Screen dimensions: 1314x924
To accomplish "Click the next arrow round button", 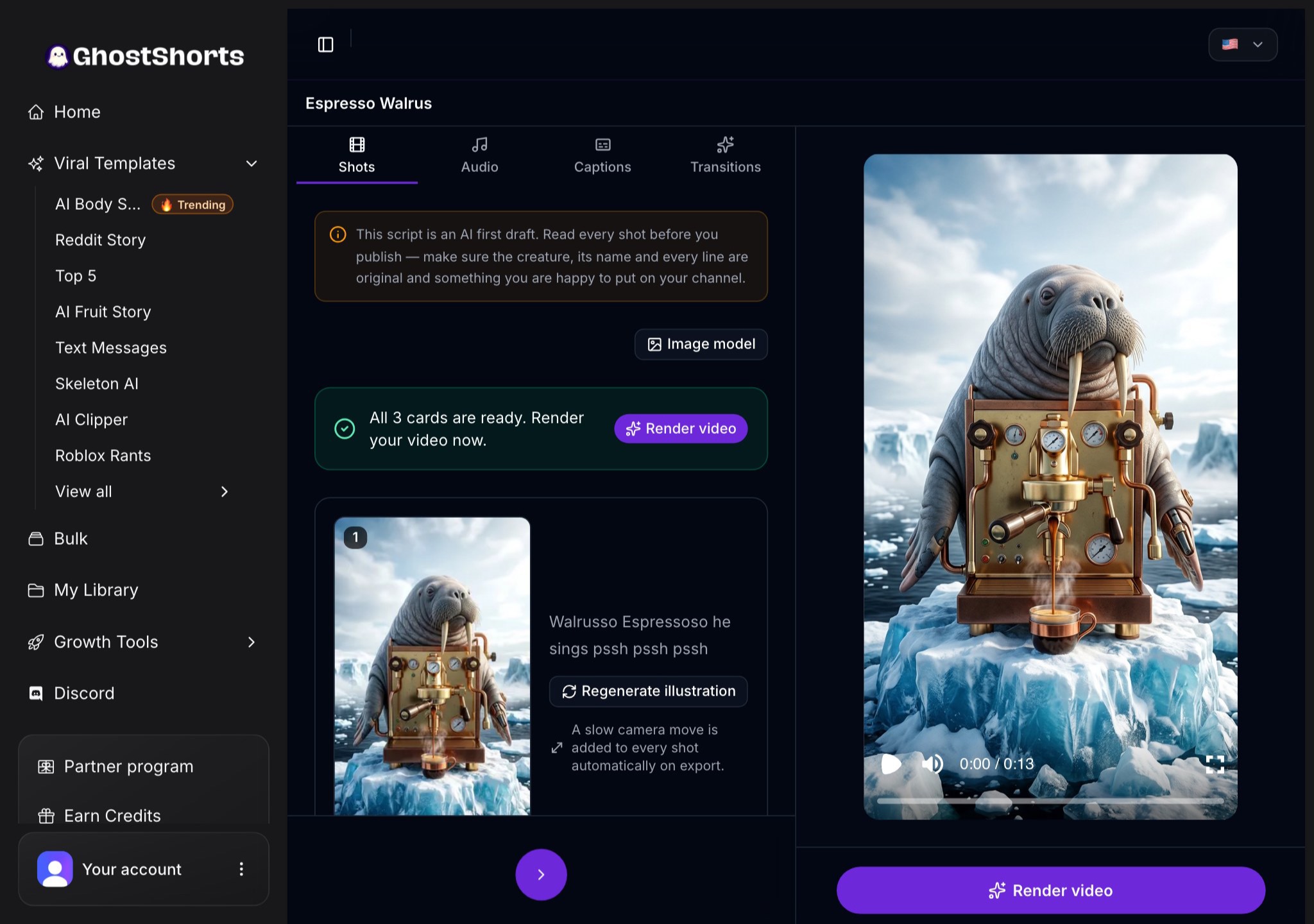I will (541, 875).
